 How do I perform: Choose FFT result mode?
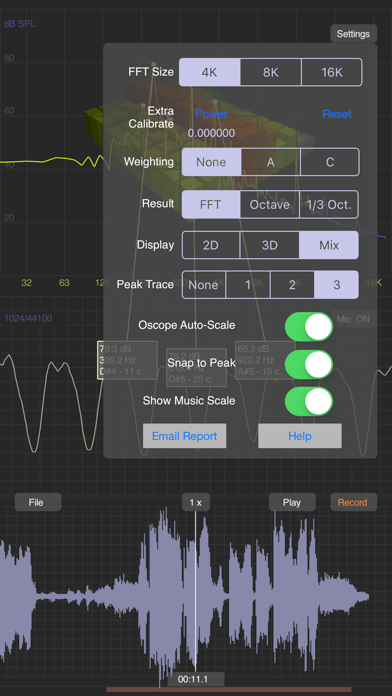coord(211,205)
